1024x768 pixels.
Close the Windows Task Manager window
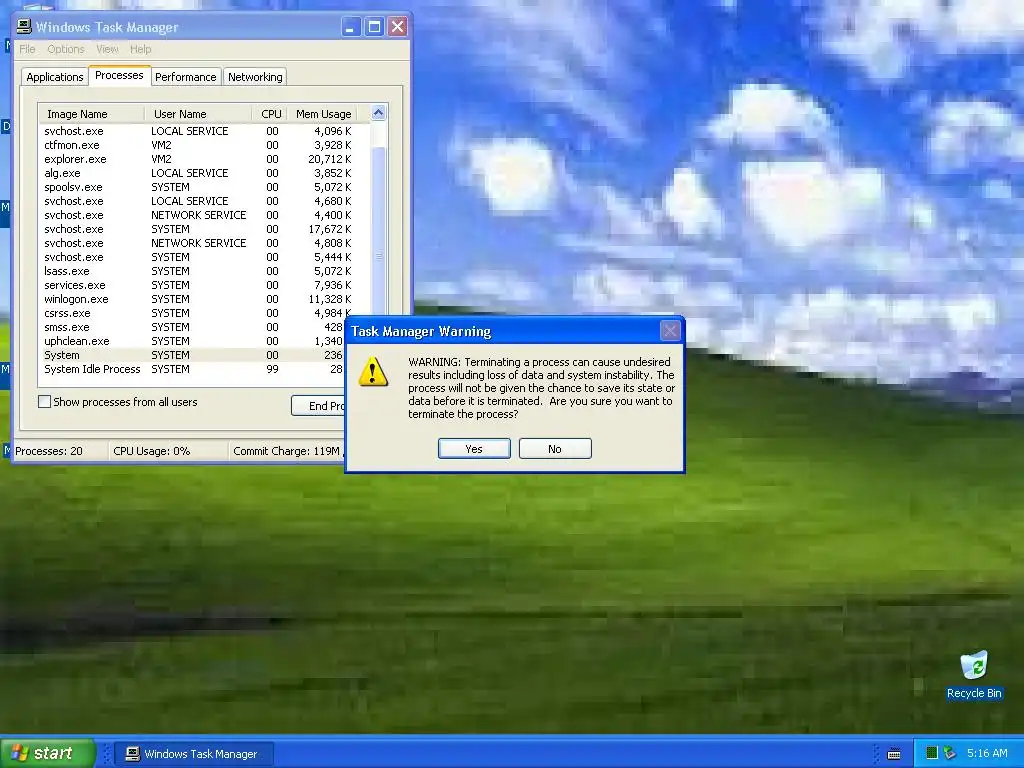tap(398, 27)
